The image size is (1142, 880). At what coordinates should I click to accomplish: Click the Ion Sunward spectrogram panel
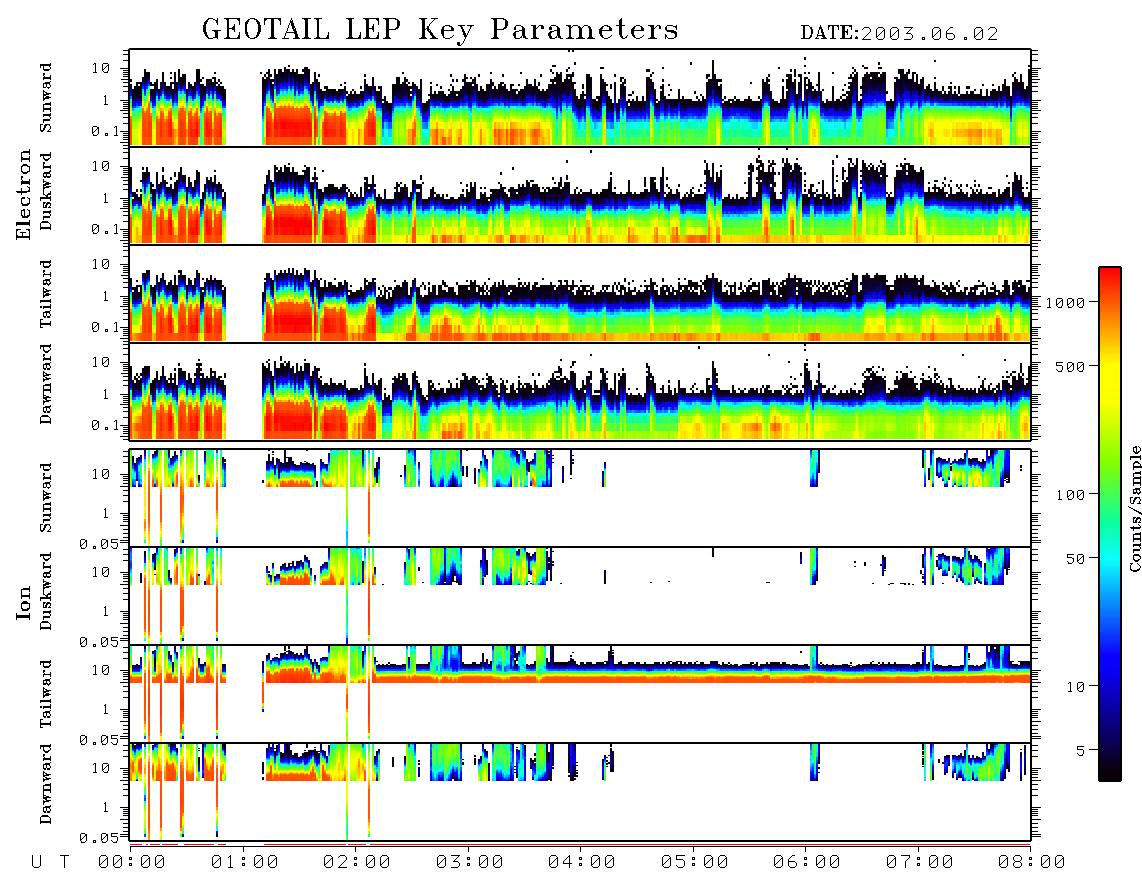[x=580, y=498]
